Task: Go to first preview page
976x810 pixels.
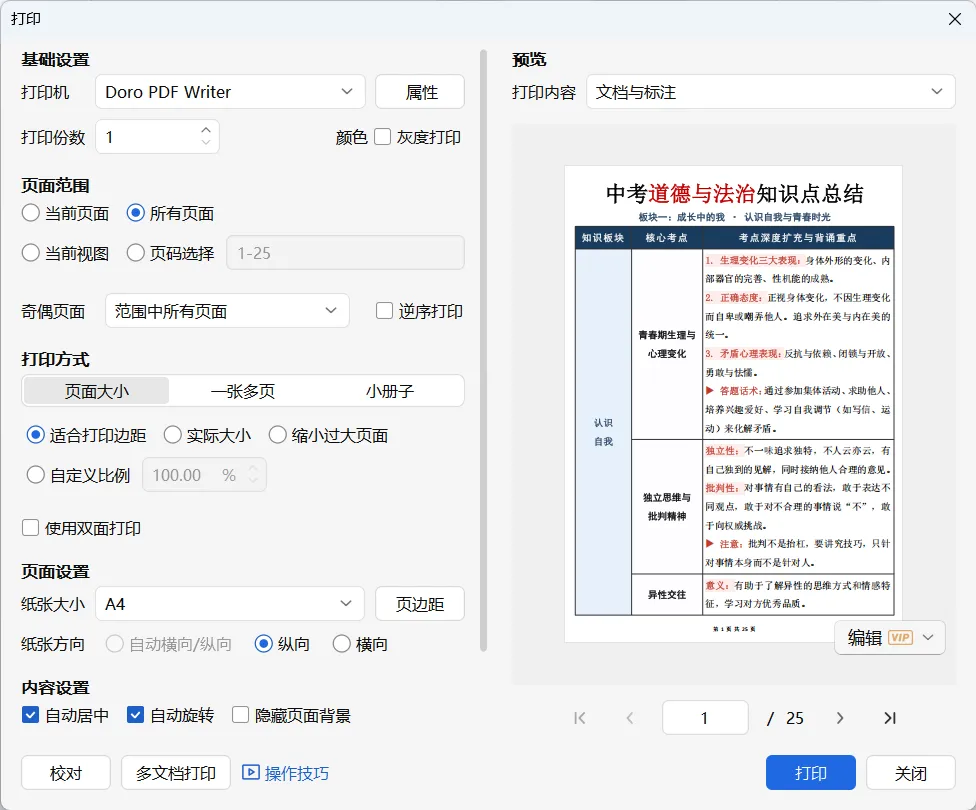Action: [x=580, y=718]
